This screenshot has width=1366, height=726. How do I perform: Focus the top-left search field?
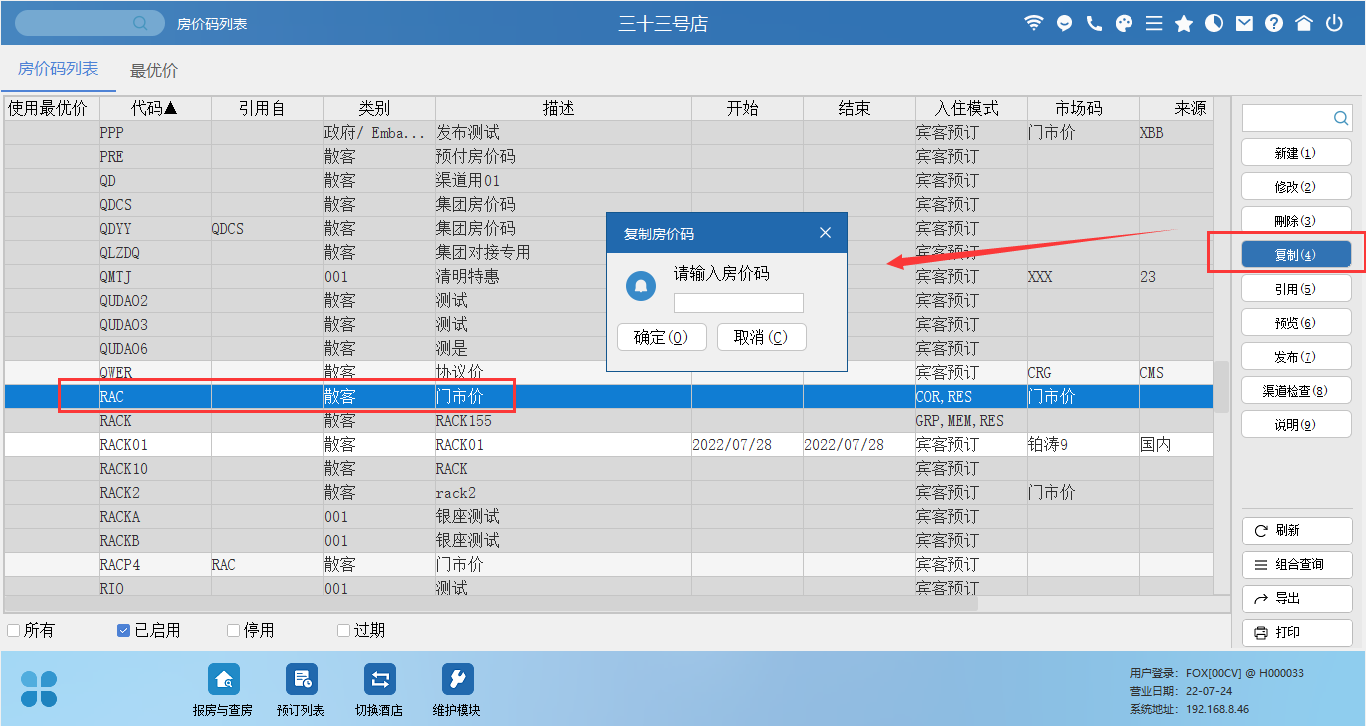[89, 23]
